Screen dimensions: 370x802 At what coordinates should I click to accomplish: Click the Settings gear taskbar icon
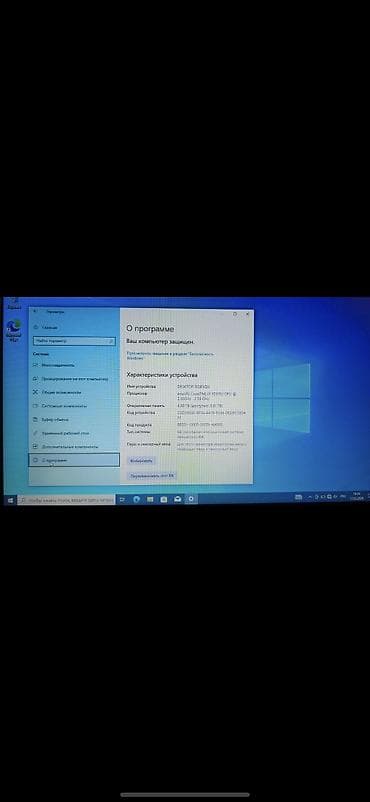(191, 499)
